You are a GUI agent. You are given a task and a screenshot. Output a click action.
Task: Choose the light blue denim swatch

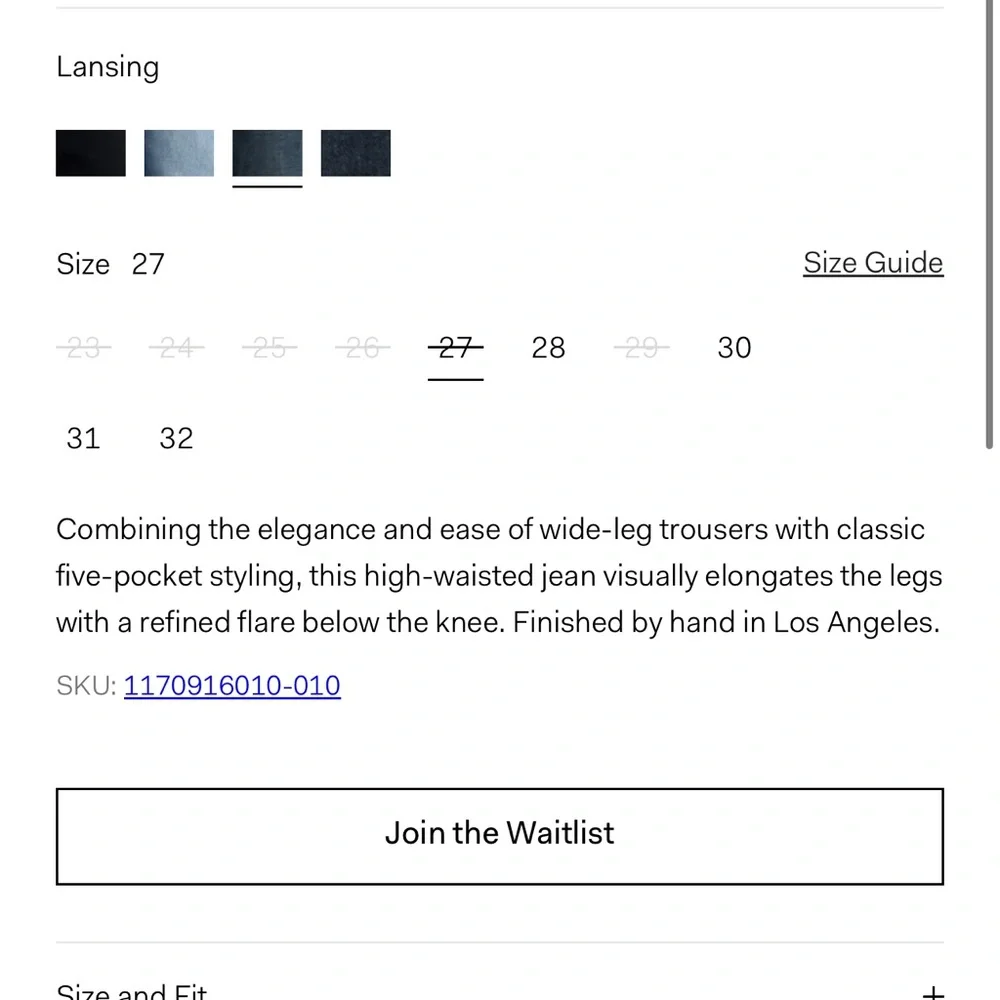click(179, 153)
